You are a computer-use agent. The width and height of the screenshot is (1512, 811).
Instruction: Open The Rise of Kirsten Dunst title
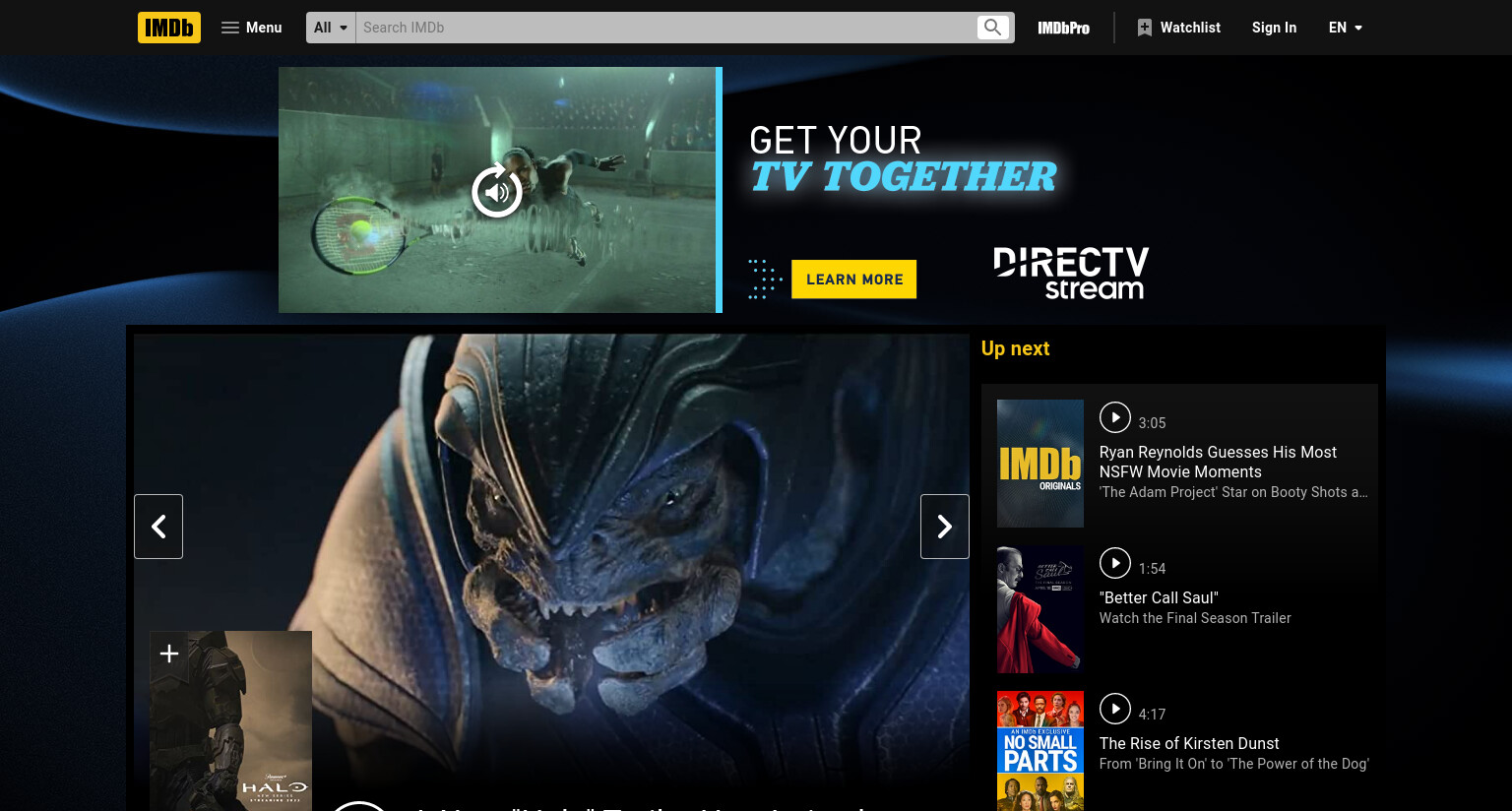[1189, 743]
